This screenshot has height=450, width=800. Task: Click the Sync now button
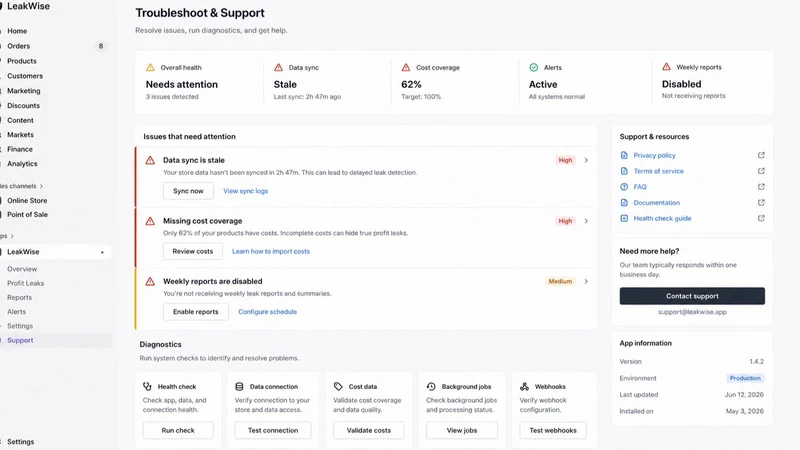[188, 191]
